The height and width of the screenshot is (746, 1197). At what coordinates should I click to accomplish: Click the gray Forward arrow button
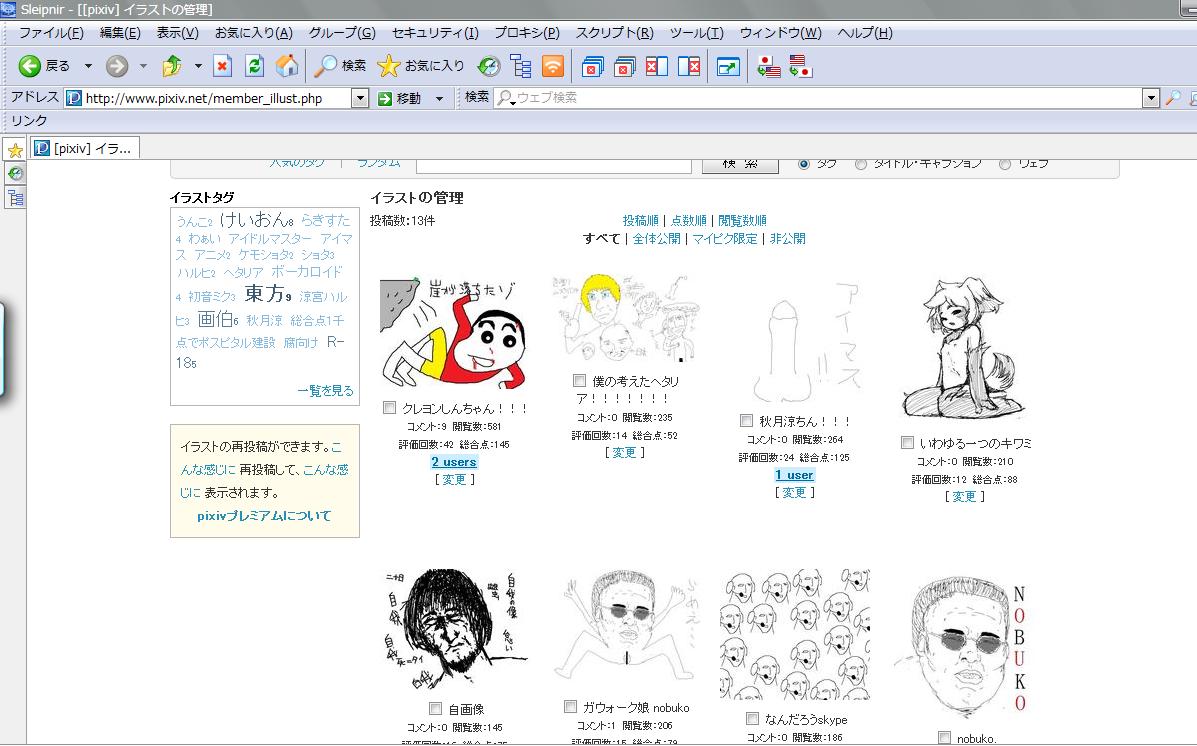[x=117, y=66]
